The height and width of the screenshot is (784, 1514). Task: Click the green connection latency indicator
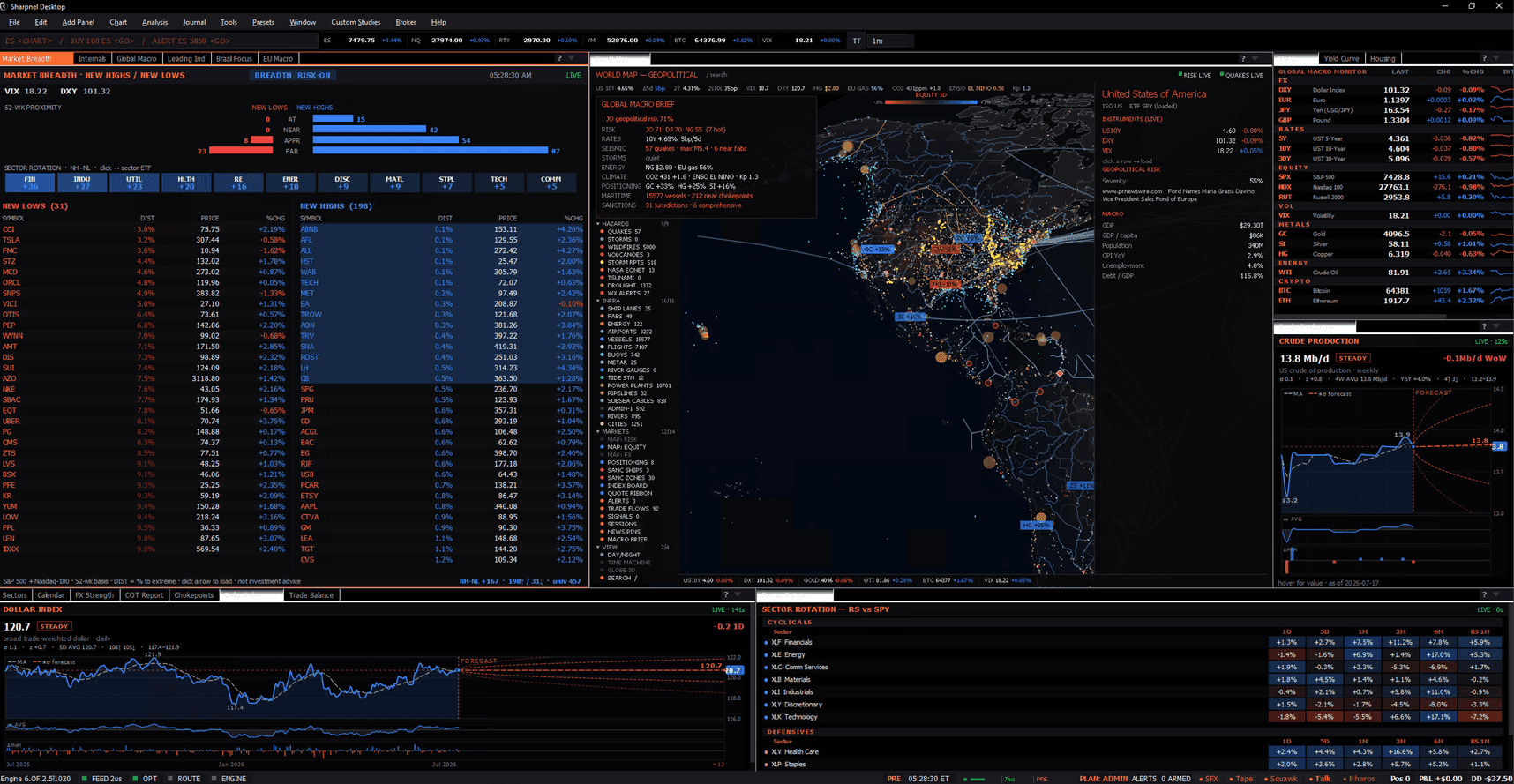tap(974, 779)
